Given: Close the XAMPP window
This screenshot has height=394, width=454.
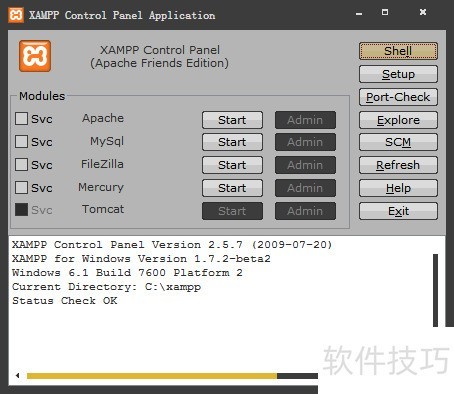Looking at the screenshot, I should coord(423,12).
